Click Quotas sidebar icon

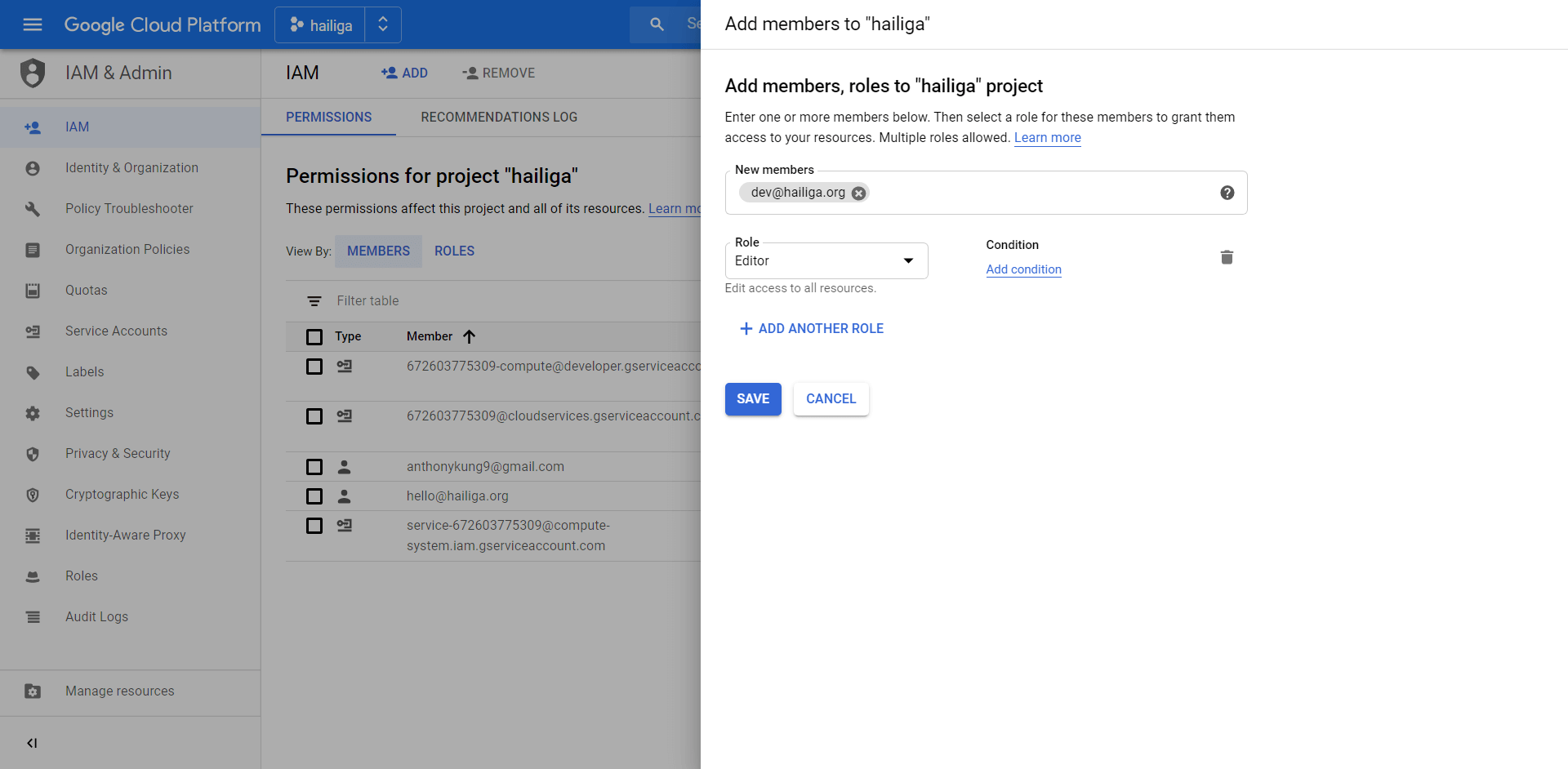(33, 291)
